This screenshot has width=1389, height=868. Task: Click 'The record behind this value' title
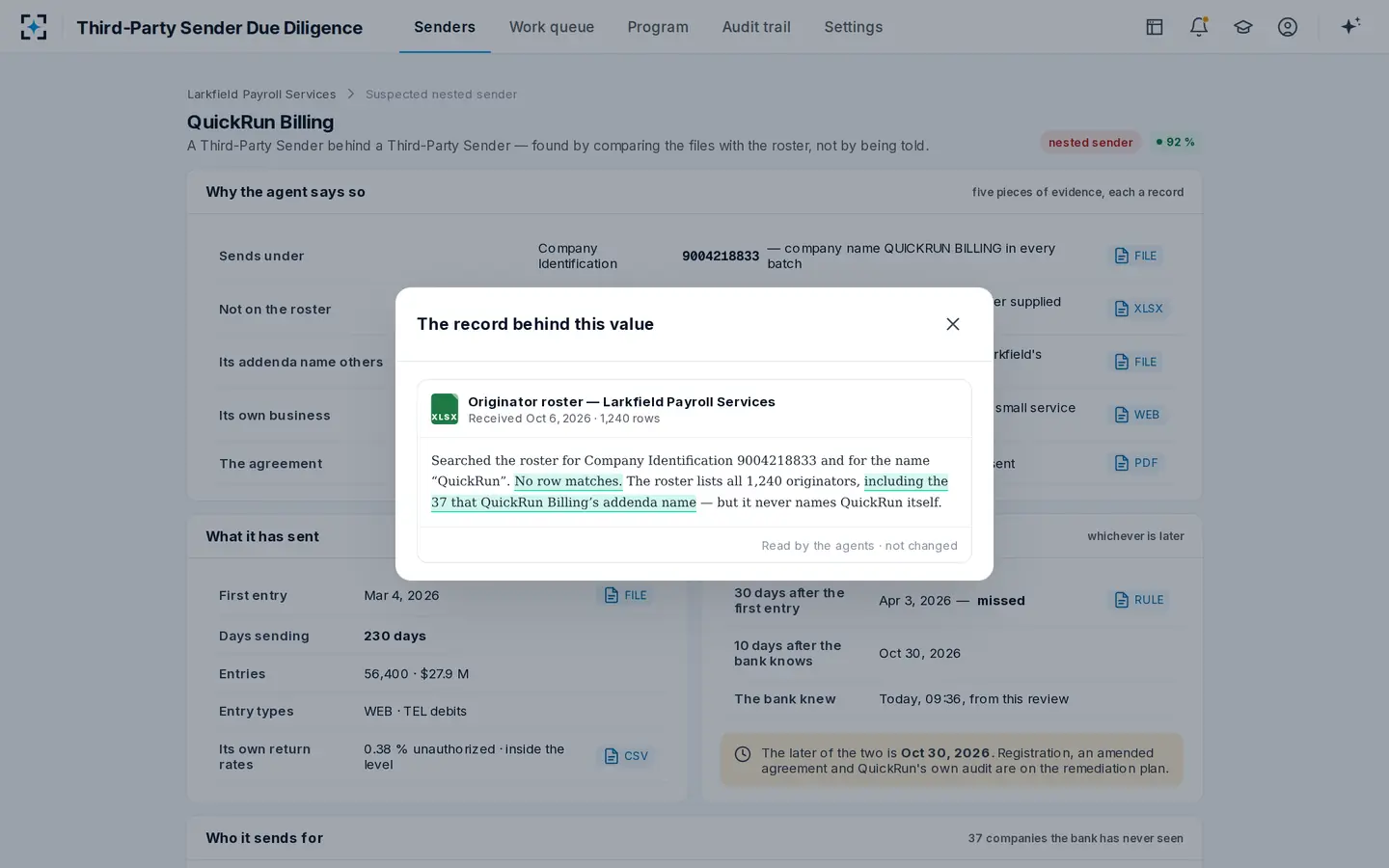pyautogui.click(x=535, y=324)
